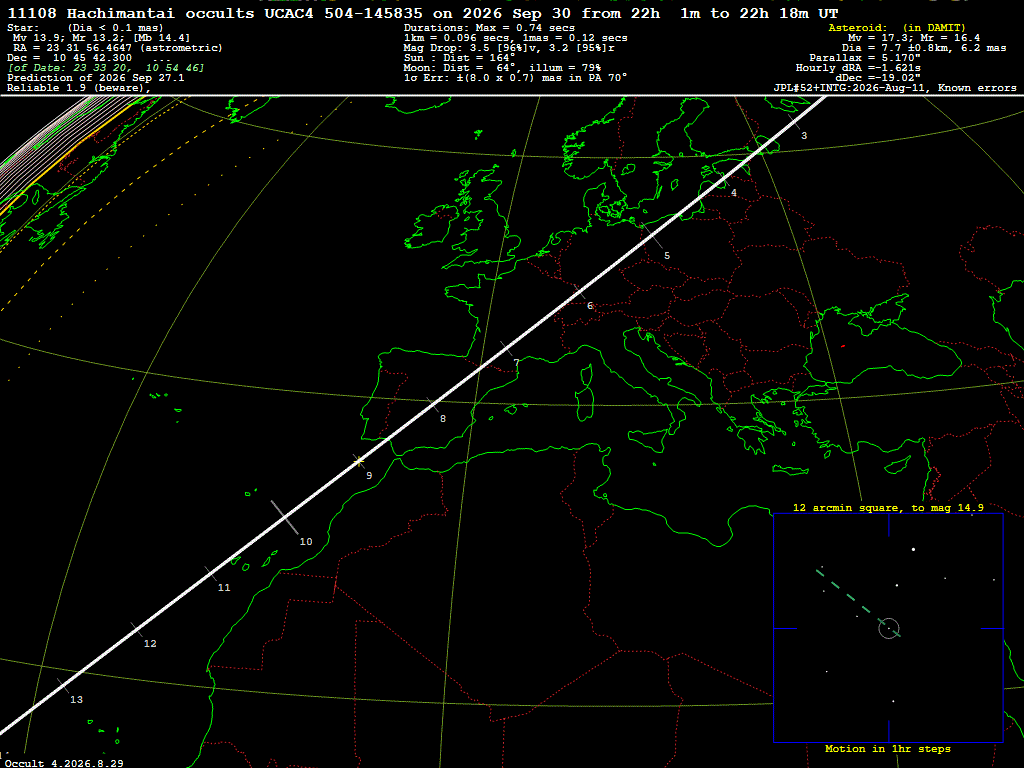Click the yellow cross on the occultation path
This screenshot has width=1024, height=768.
[x=359, y=461]
